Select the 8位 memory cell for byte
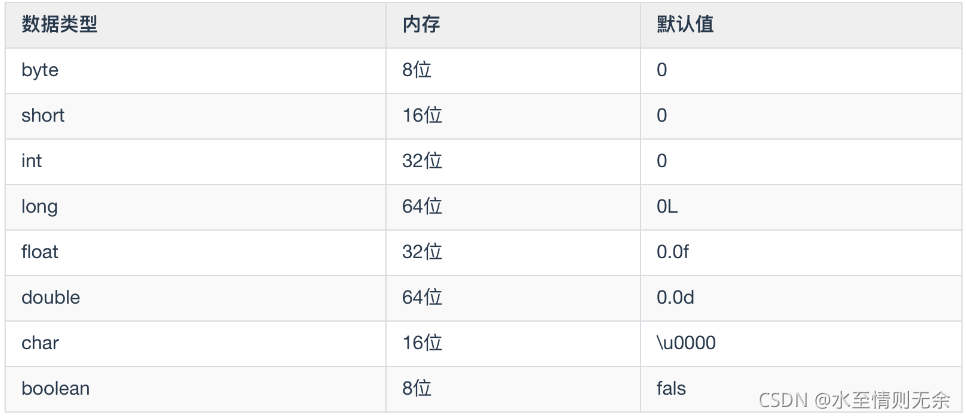966x418 pixels. point(416,70)
